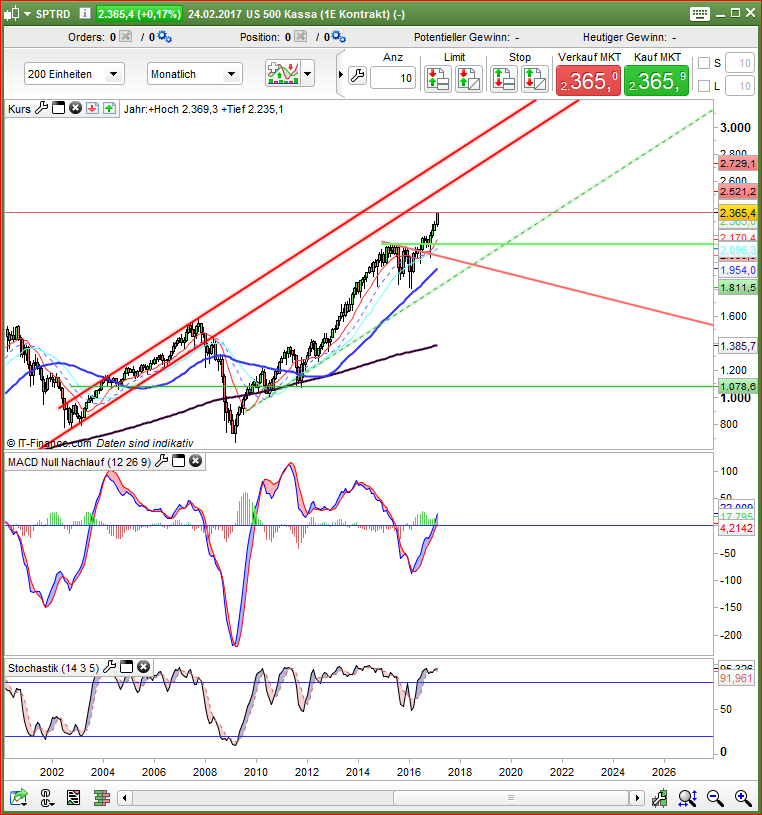This screenshot has width=762, height=815.
Task: Open Stochastik wrench settings
Action: coord(110,667)
